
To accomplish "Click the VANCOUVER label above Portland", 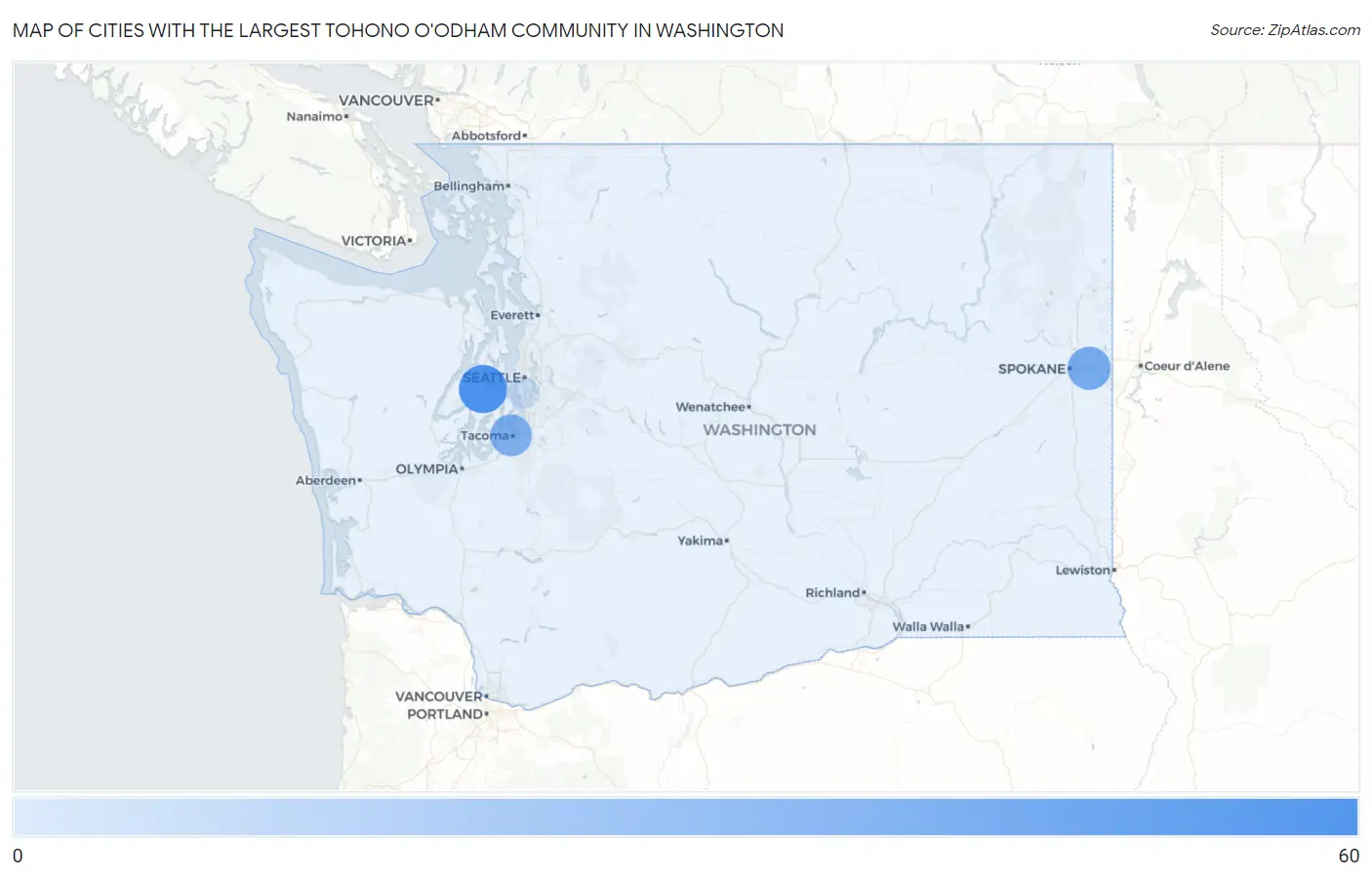I will coord(439,697).
